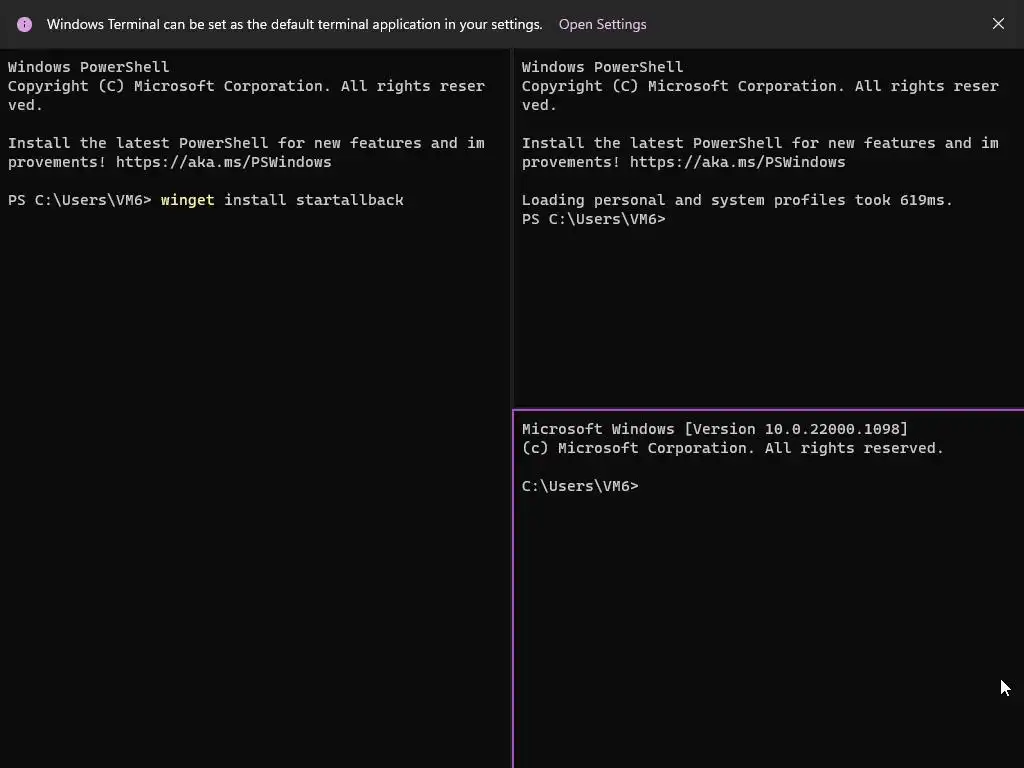Click 'Windows PowerShell' header in left pane

88,67
